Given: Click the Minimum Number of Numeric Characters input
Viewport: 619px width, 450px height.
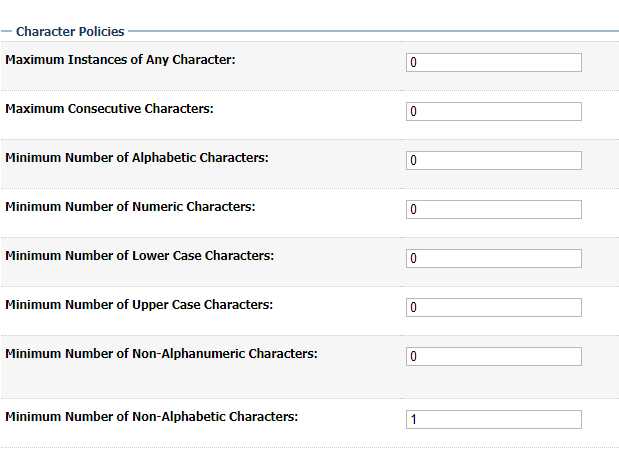Looking at the screenshot, I should click(x=493, y=210).
